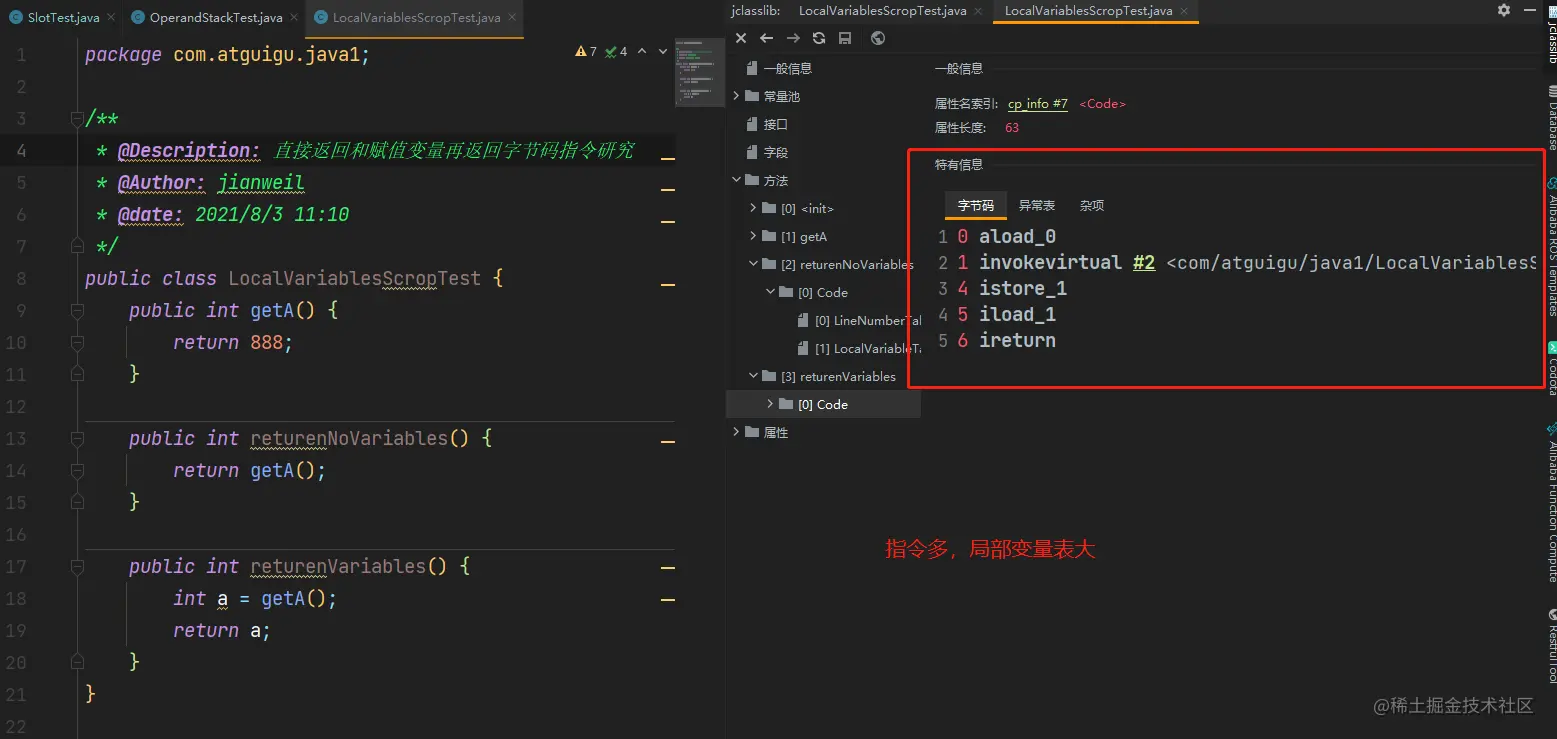Fold the getA method at line 9
Image resolution: width=1557 pixels, height=739 pixels.
pyautogui.click(x=77, y=311)
